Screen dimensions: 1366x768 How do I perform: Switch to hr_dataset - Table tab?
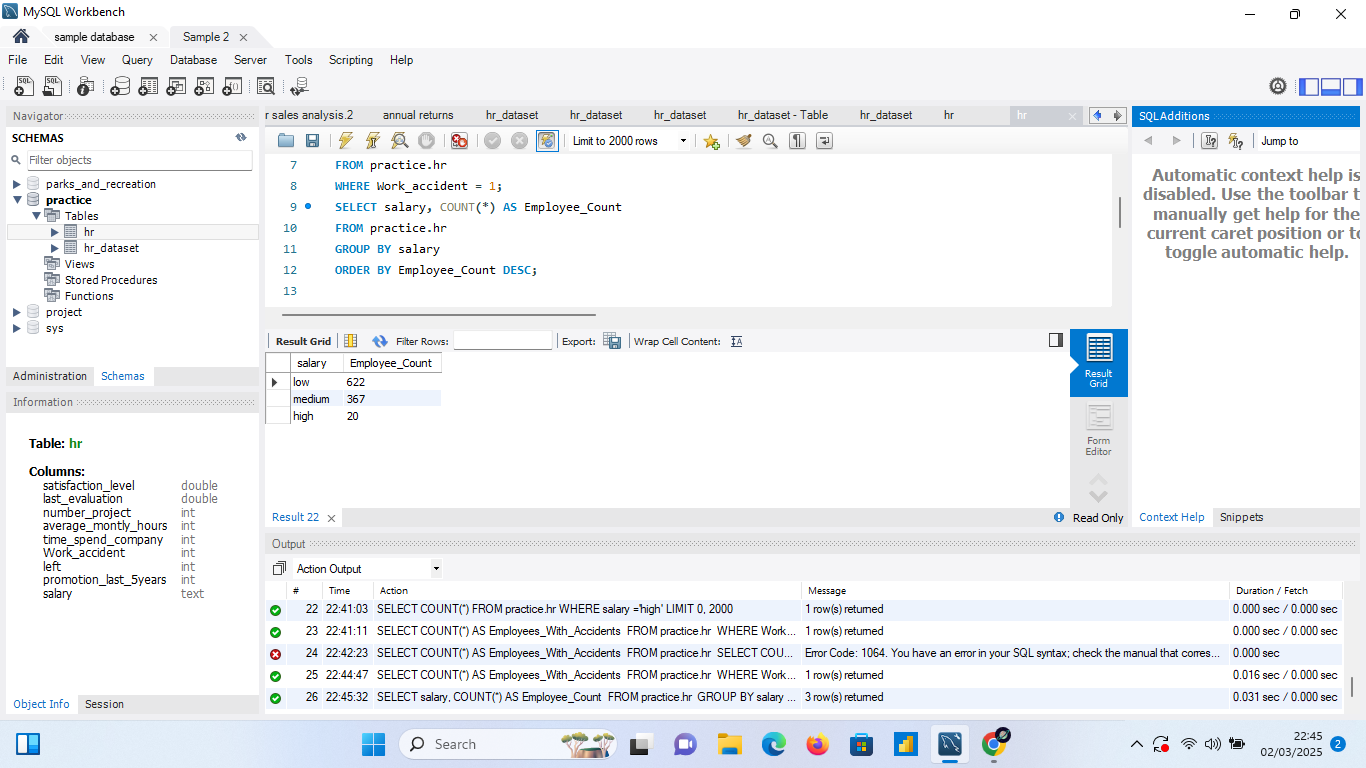pos(783,115)
